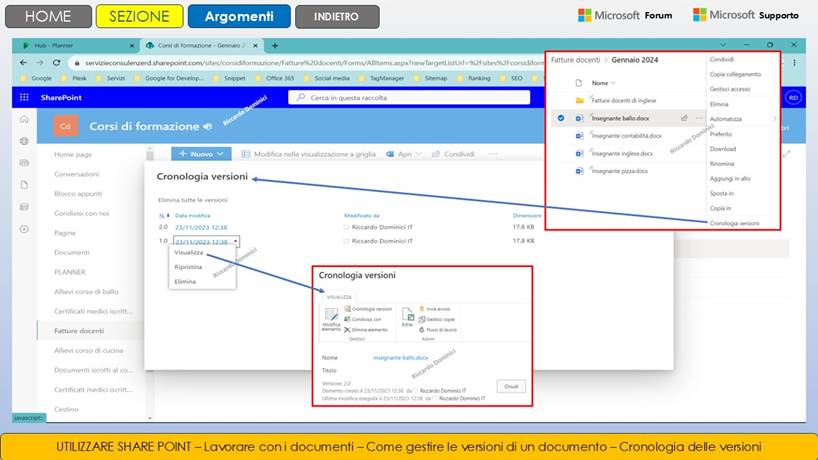
Task: Click Invia avviso in the ribbon
Action: (435, 309)
